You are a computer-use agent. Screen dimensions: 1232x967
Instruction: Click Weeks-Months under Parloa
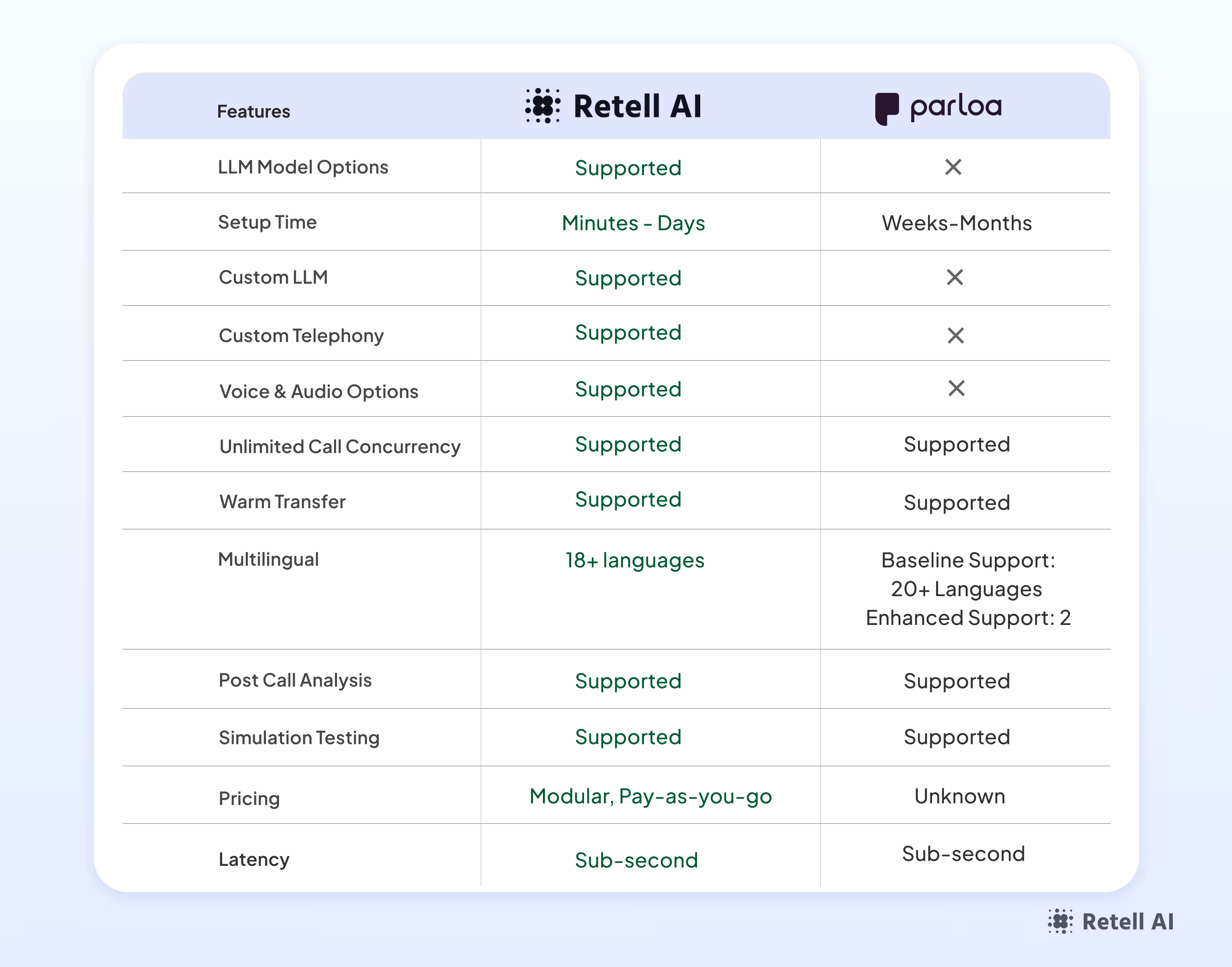956,223
